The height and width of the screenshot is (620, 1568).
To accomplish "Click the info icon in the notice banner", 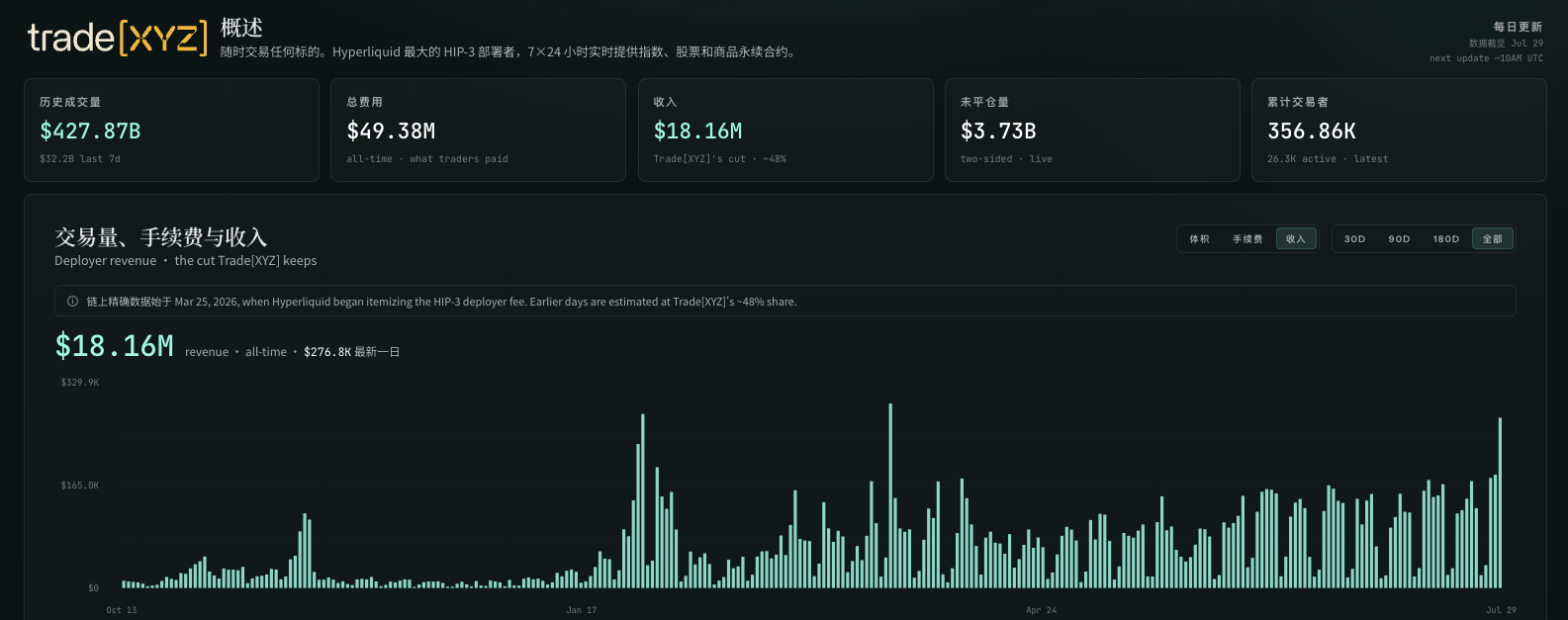I will [72, 302].
